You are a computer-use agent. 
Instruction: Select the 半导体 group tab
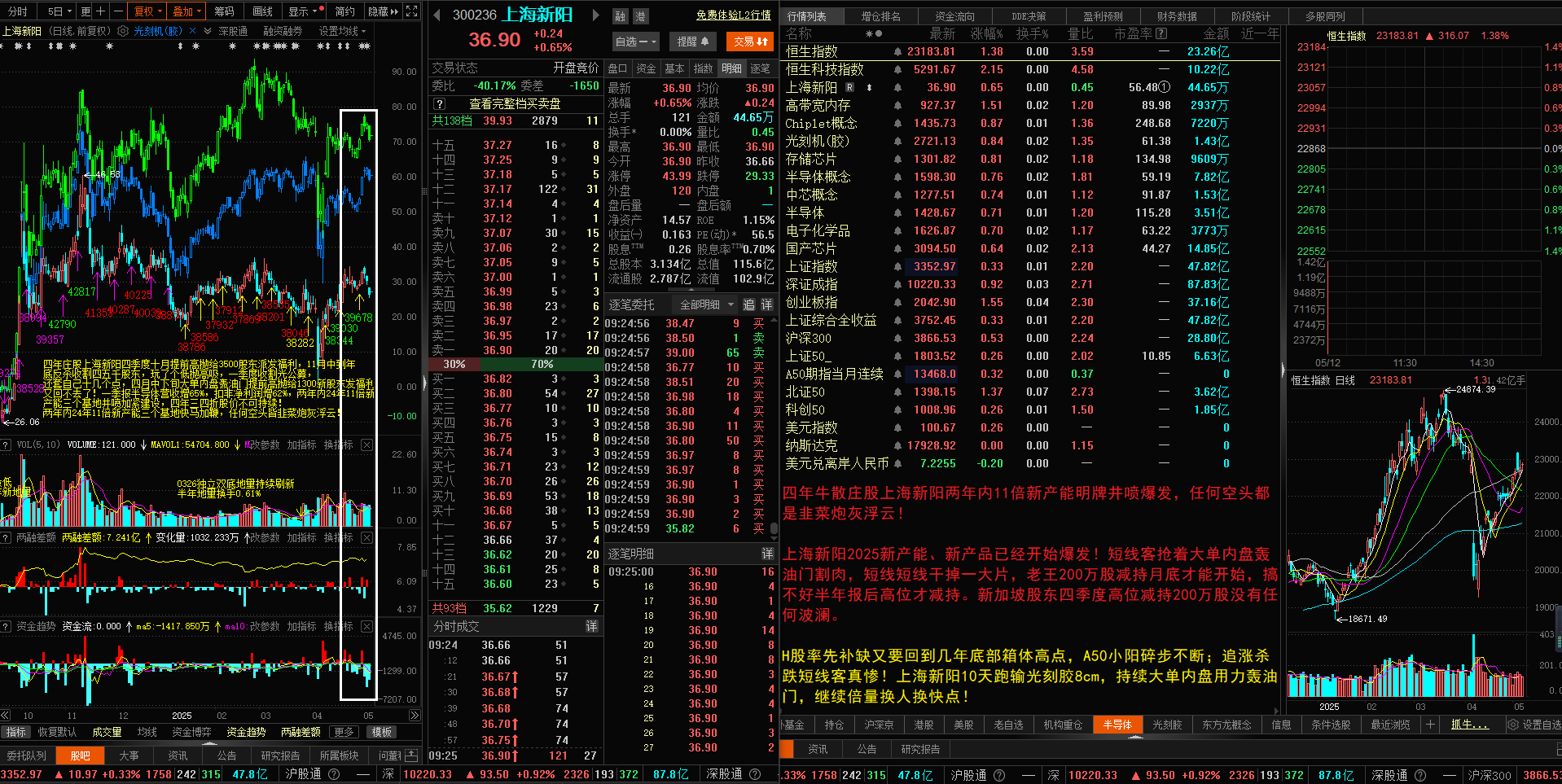point(1117,724)
